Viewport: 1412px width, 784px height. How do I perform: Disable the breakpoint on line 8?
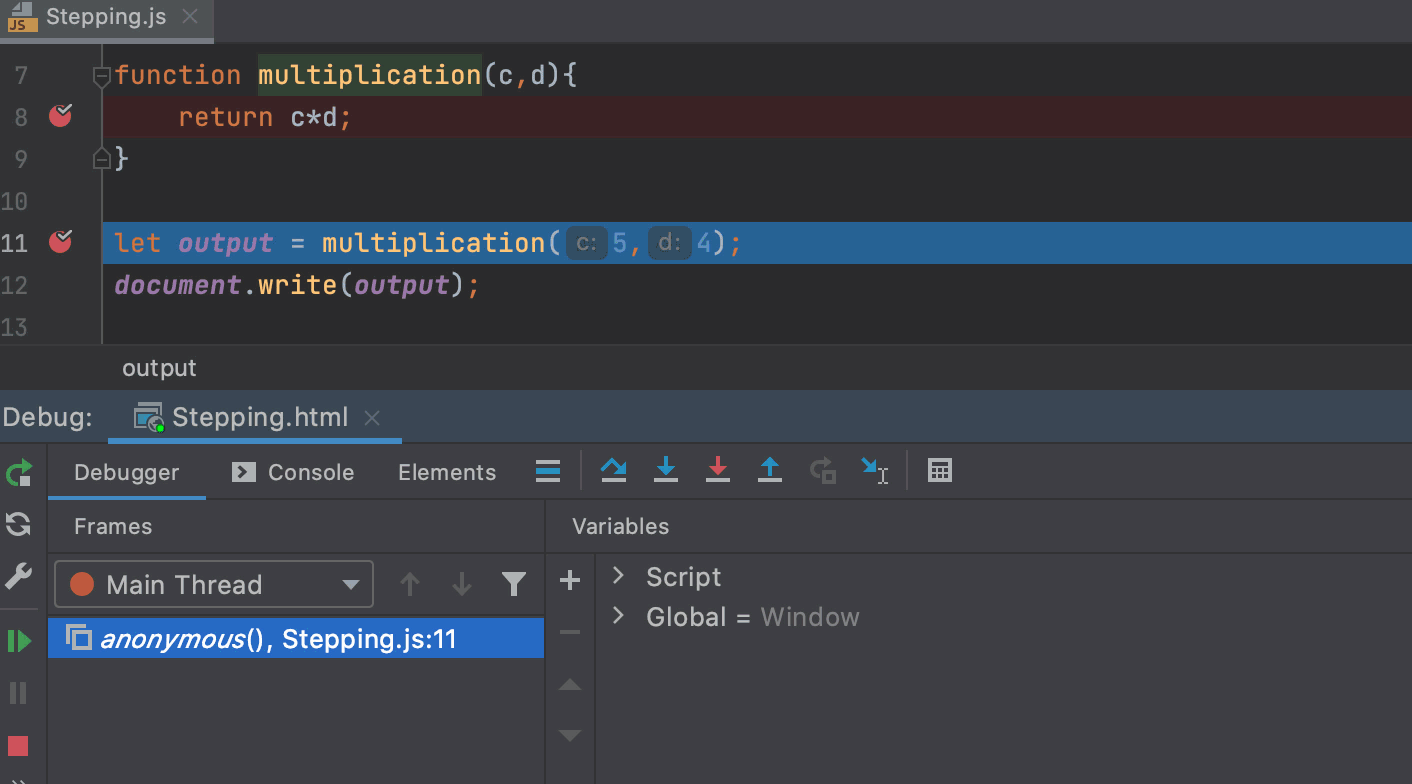point(59,116)
